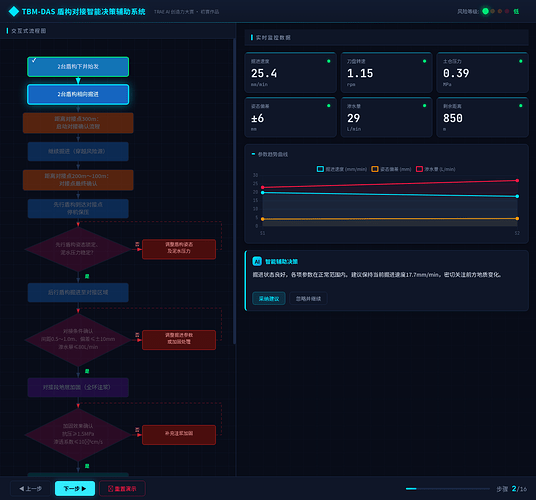The height and width of the screenshot is (500, 536).
Task: Click checkmark on 2台盾构下井始发 node
Action: point(34,60)
